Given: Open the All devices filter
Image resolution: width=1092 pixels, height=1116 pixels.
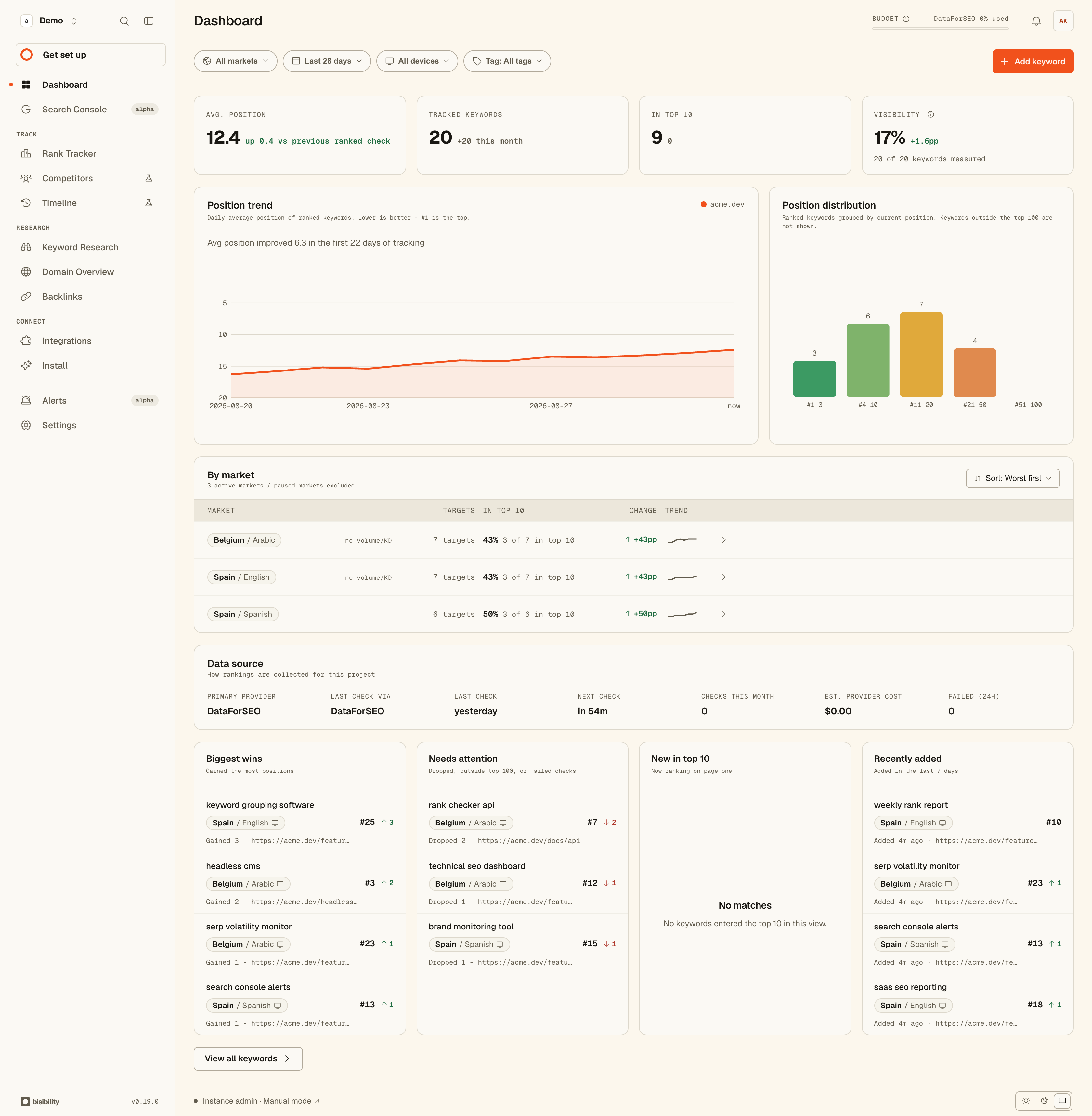Looking at the screenshot, I should (417, 61).
